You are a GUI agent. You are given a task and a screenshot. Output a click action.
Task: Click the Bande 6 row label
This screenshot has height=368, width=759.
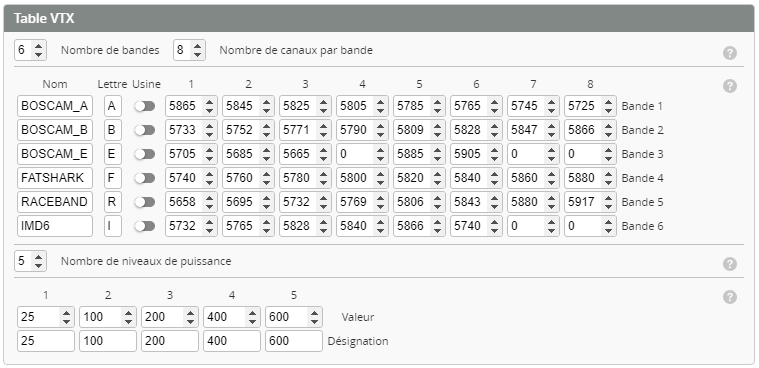tap(642, 226)
